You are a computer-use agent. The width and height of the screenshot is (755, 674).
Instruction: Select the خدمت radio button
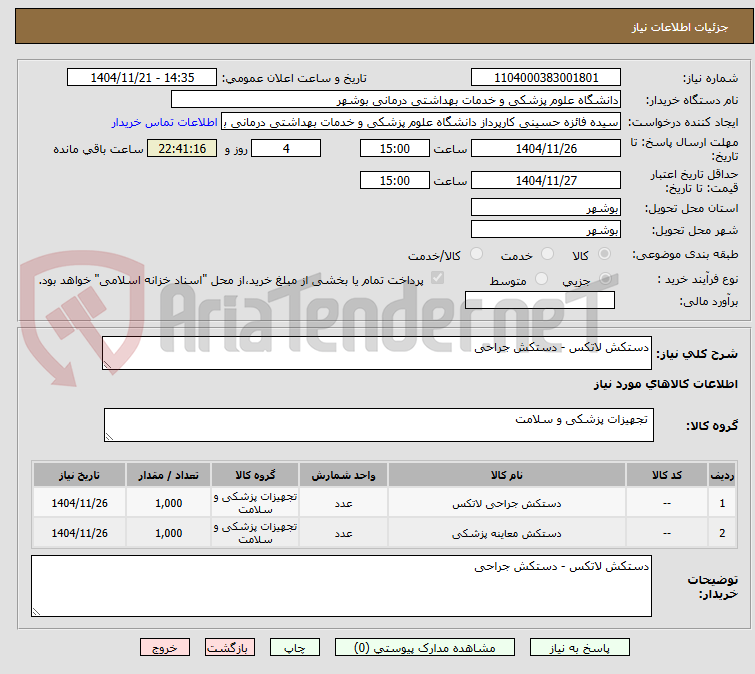[x=547, y=254]
